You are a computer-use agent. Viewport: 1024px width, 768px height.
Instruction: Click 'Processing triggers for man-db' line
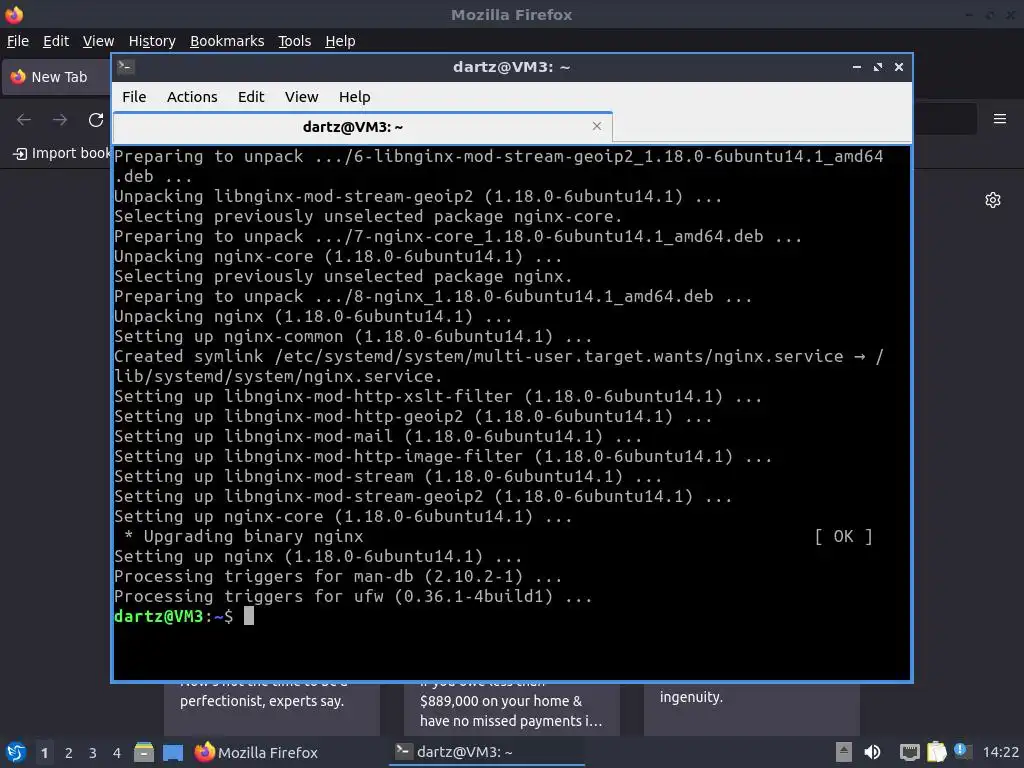tap(338, 576)
